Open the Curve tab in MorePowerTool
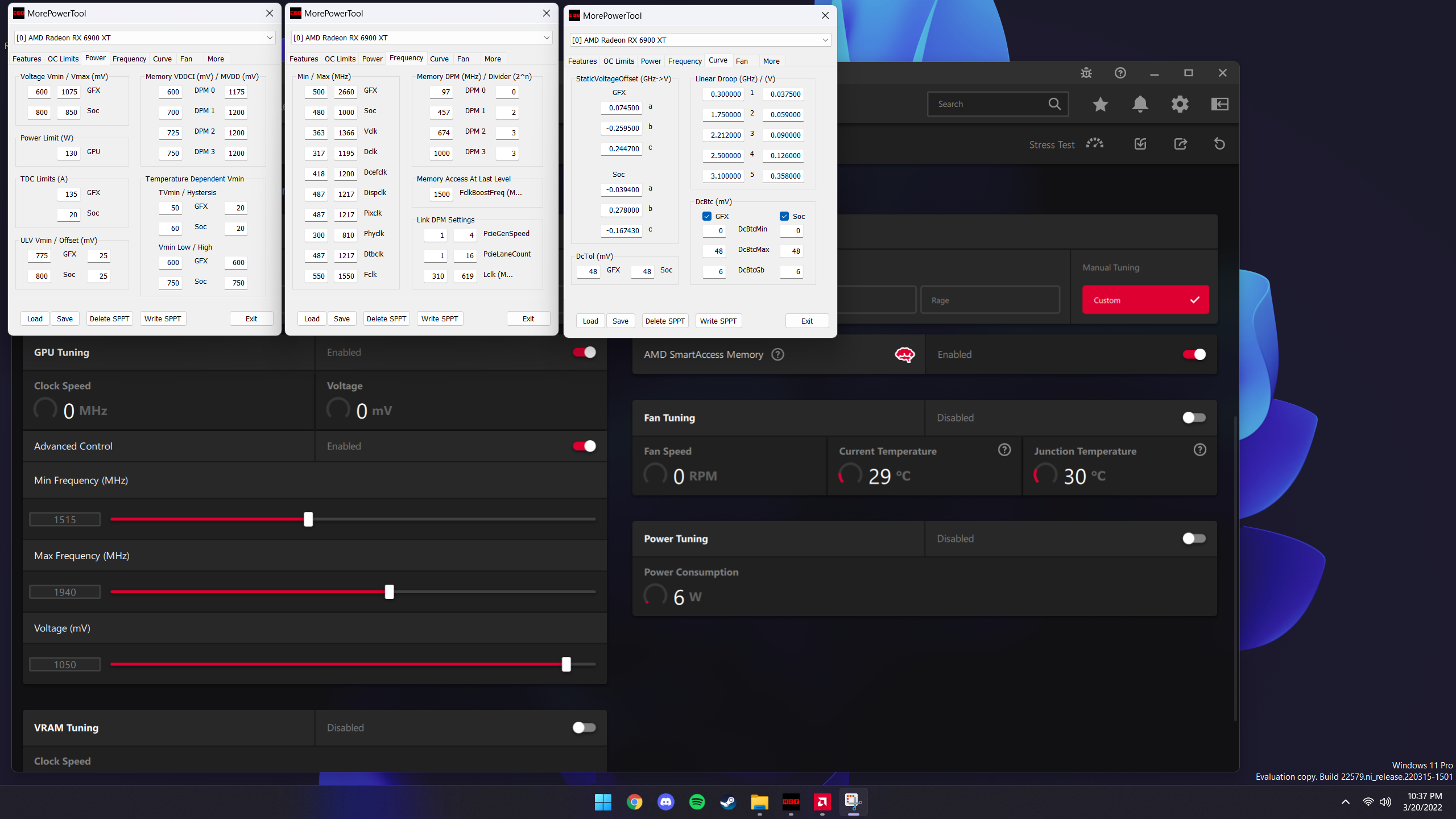Image resolution: width=1456 pixels, height=819 pixels. pyautogui.click(x=162, y=59)
